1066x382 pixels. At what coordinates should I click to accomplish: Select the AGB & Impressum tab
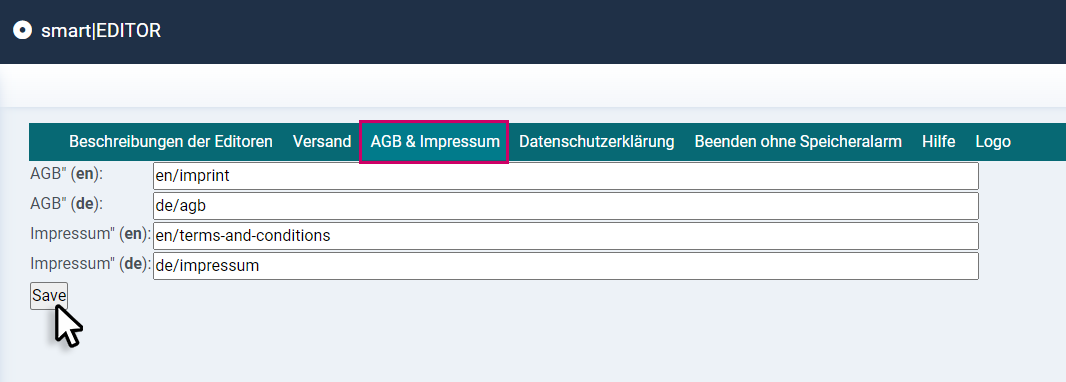(x=434, y=141)
